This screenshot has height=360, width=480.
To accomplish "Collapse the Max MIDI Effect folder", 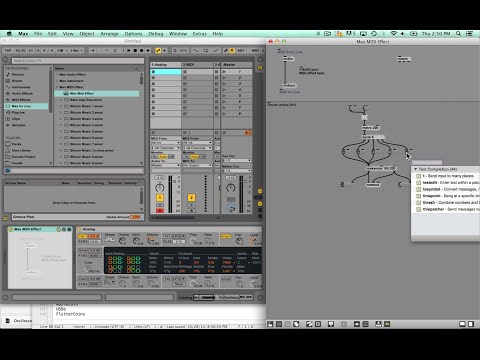I will (57, 87).
